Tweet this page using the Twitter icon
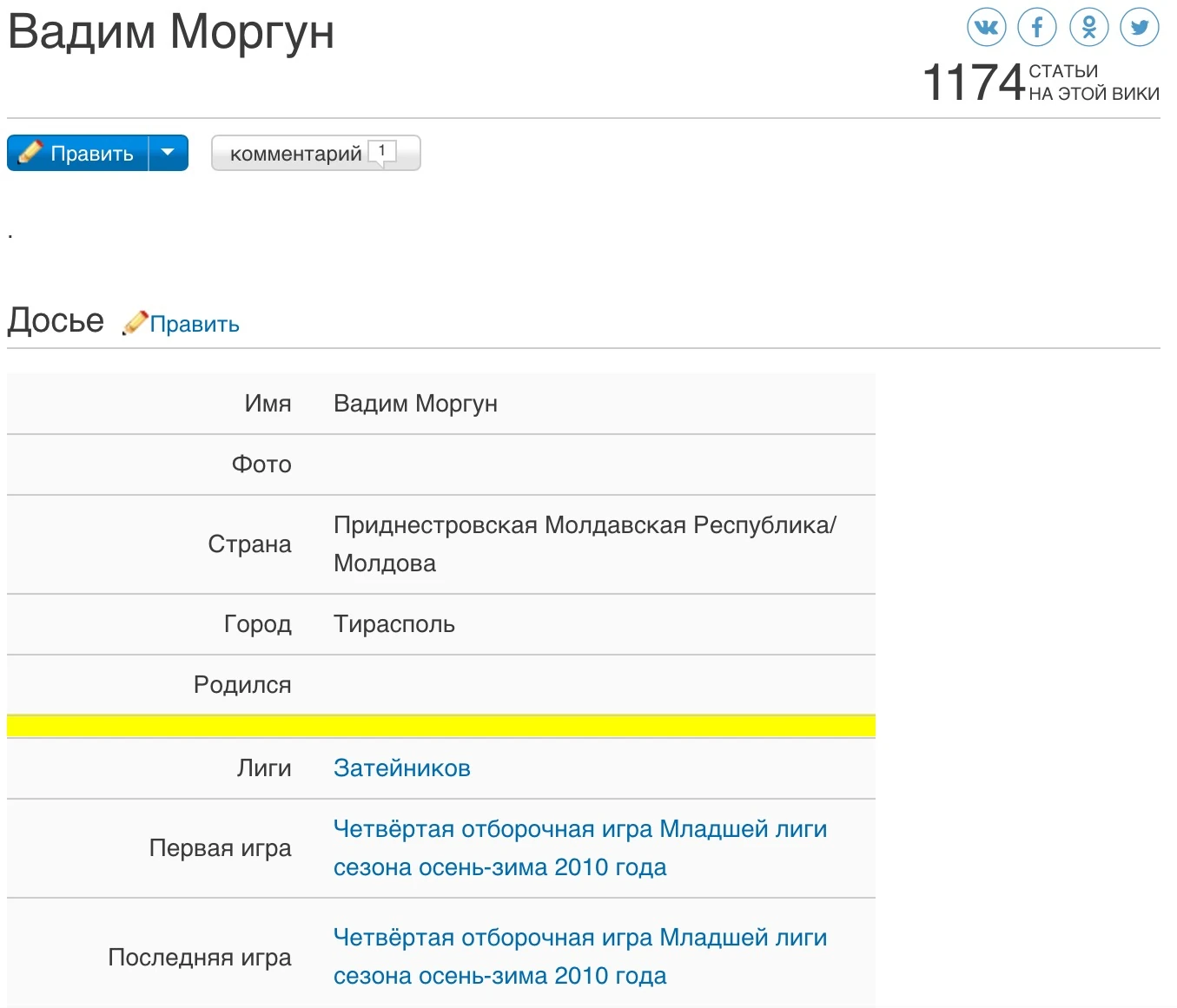The height and width of the screenshot is (1008, 1177). (1140, 27)
